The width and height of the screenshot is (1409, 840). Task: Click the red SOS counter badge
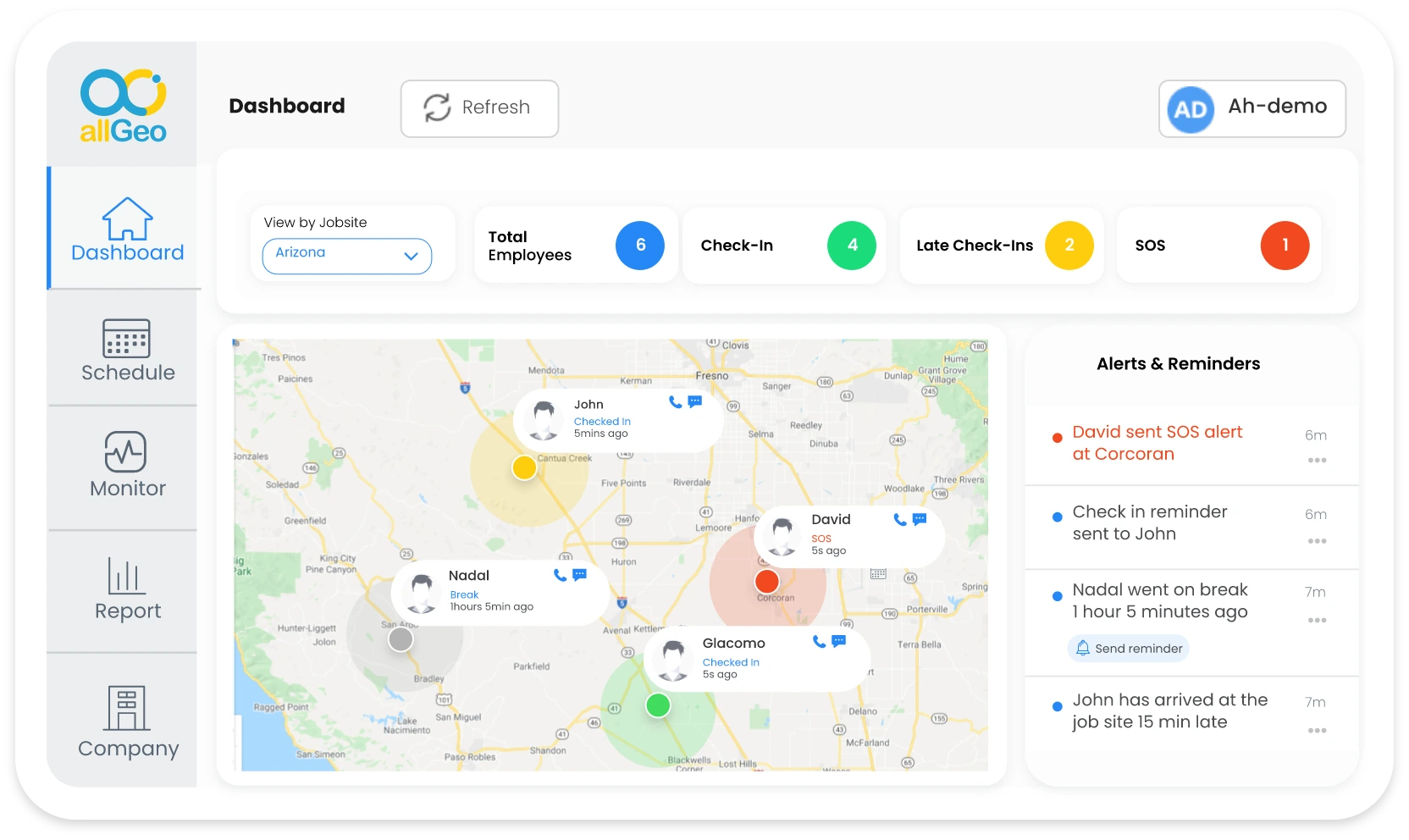(x=1286, y=246)
